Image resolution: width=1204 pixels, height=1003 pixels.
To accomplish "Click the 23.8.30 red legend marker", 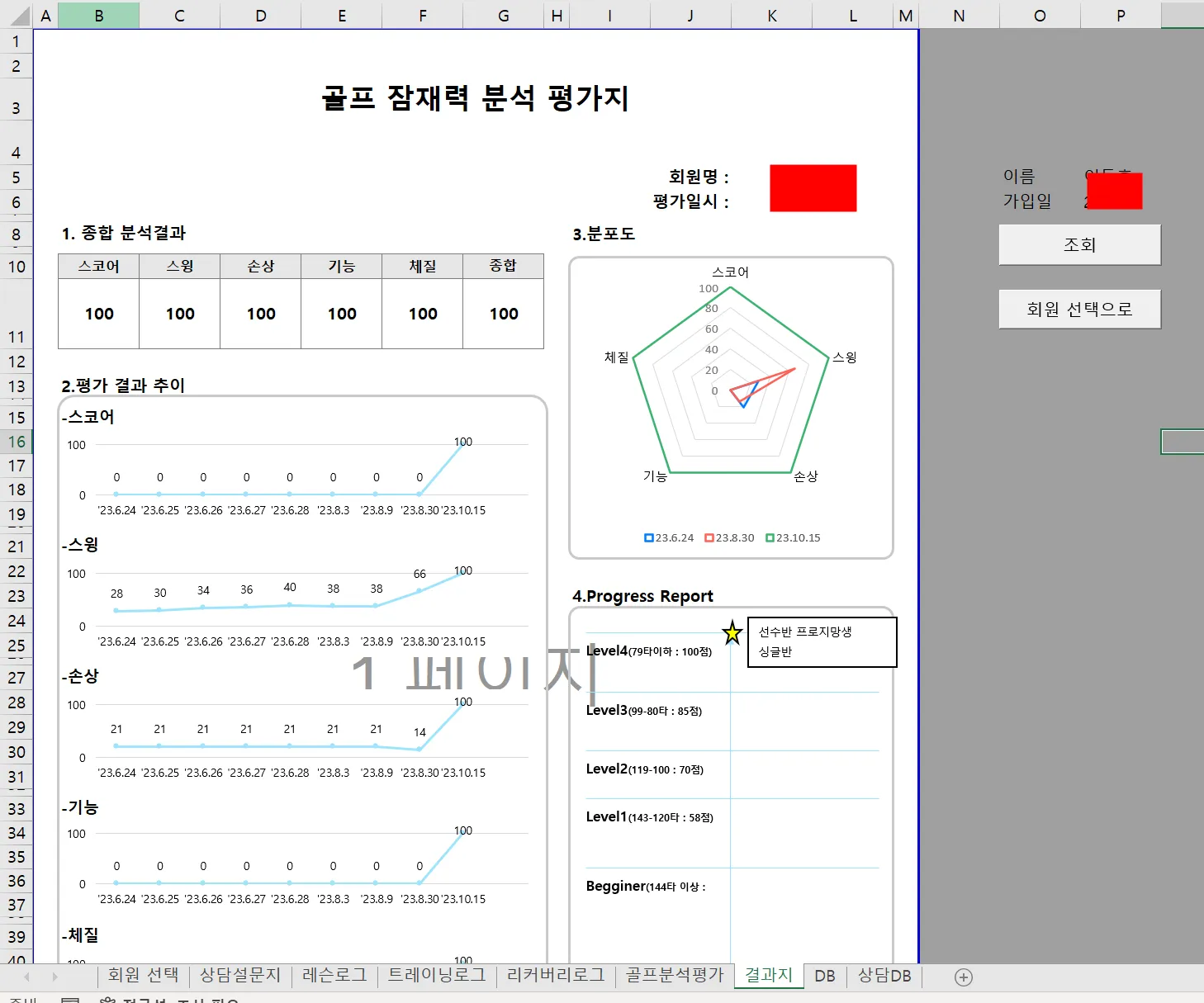I will coord(709,538).
